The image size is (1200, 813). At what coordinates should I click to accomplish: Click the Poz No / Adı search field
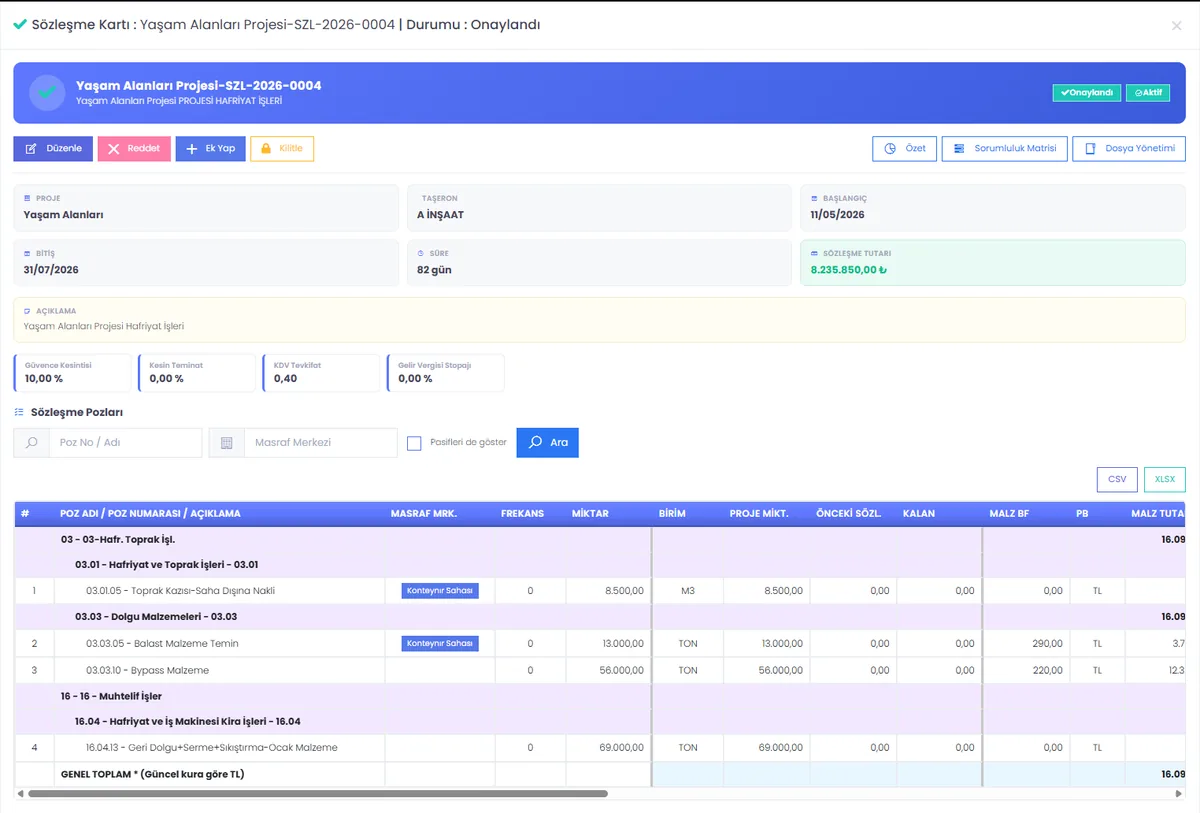125,443
